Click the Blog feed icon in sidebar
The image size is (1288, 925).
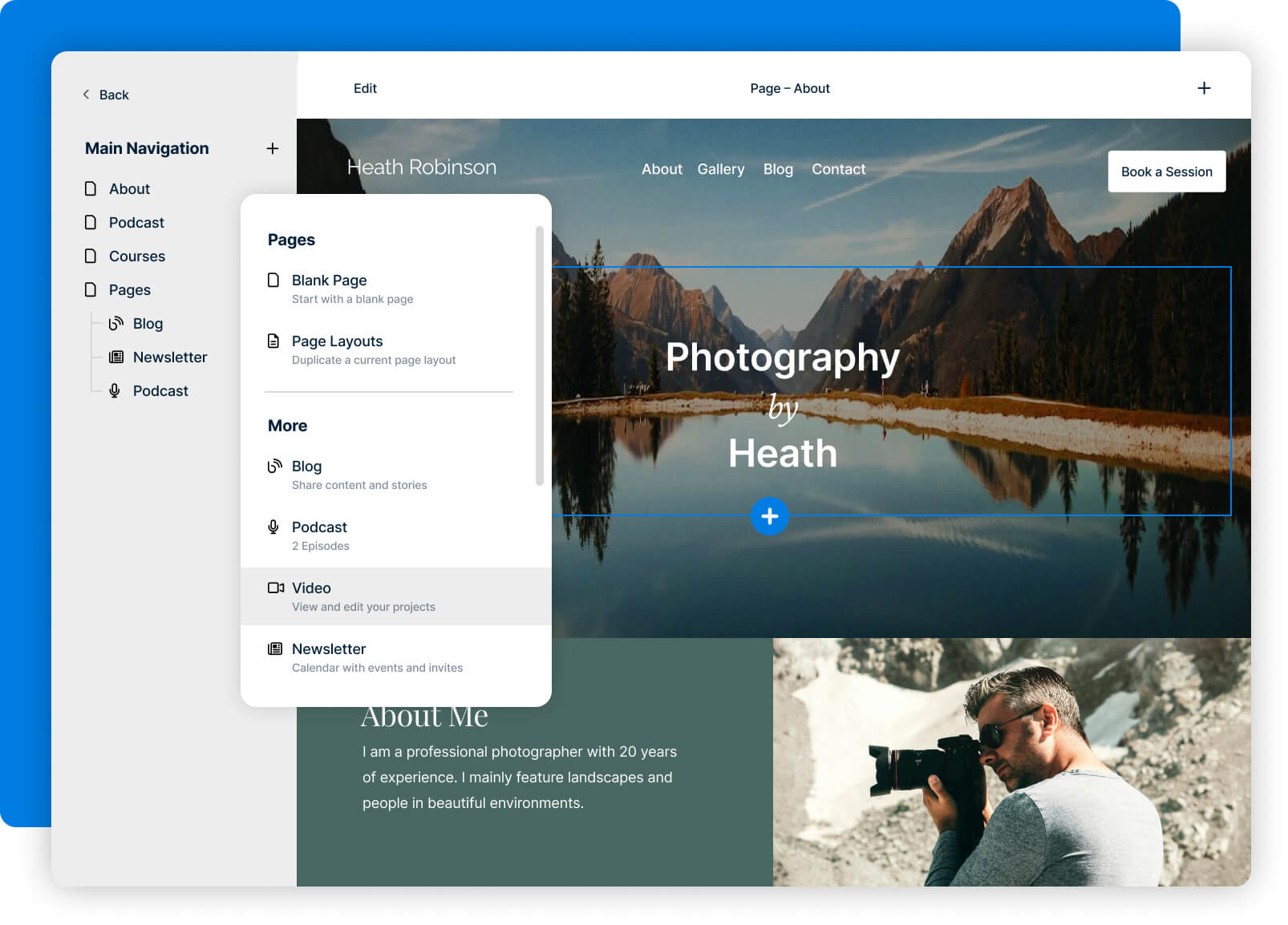point(116,323)
